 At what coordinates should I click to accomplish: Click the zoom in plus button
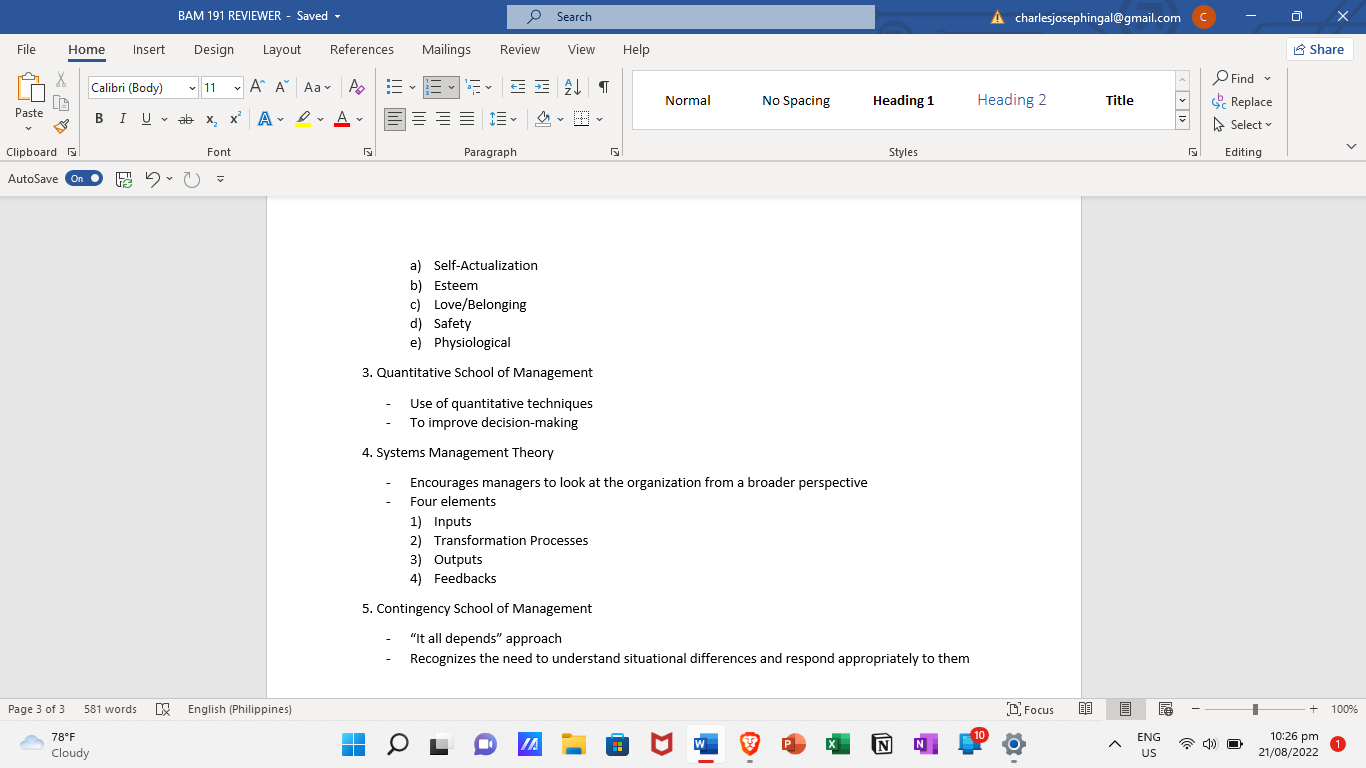coord(1313,709)
